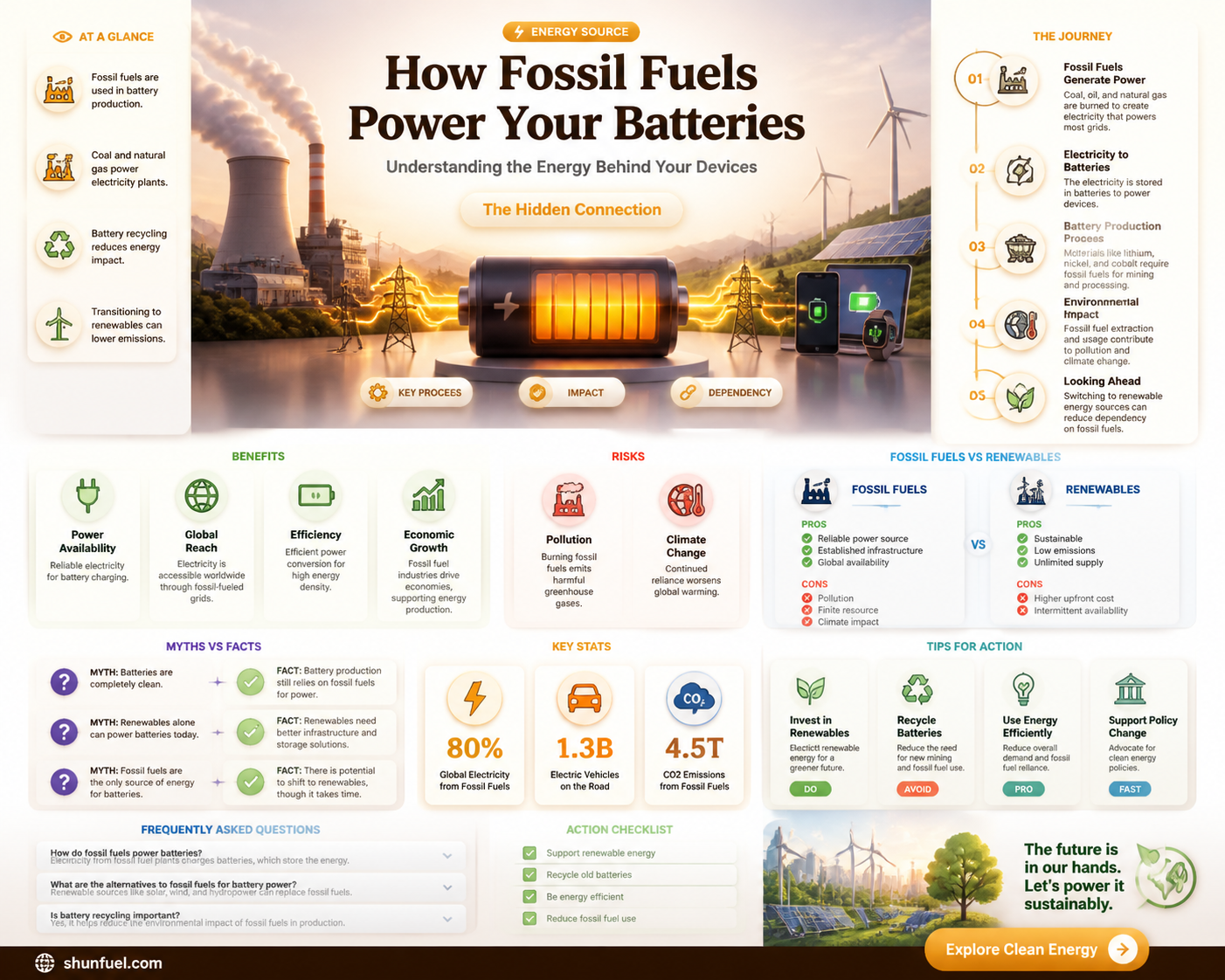The height and width of the screenshot is (980, 1225).
Task: Click step 04 globe thermometer icon
Action: 1019,325
